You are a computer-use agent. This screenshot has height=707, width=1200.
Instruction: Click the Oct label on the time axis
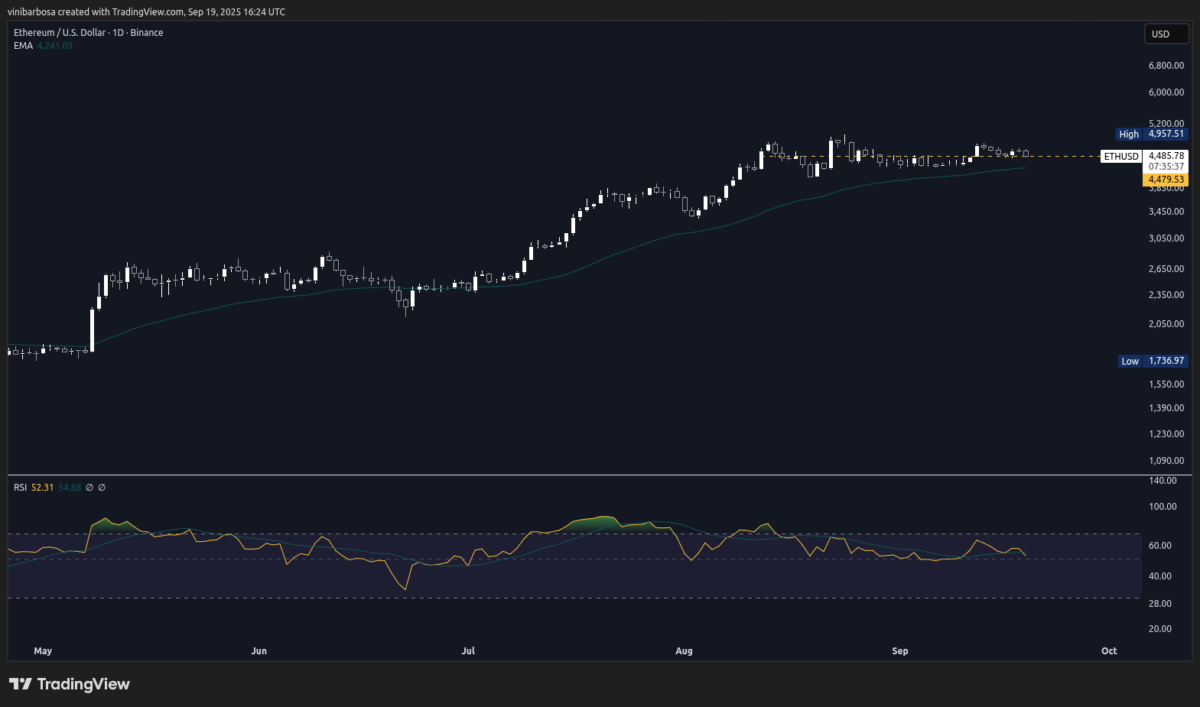coord(1108,650)
